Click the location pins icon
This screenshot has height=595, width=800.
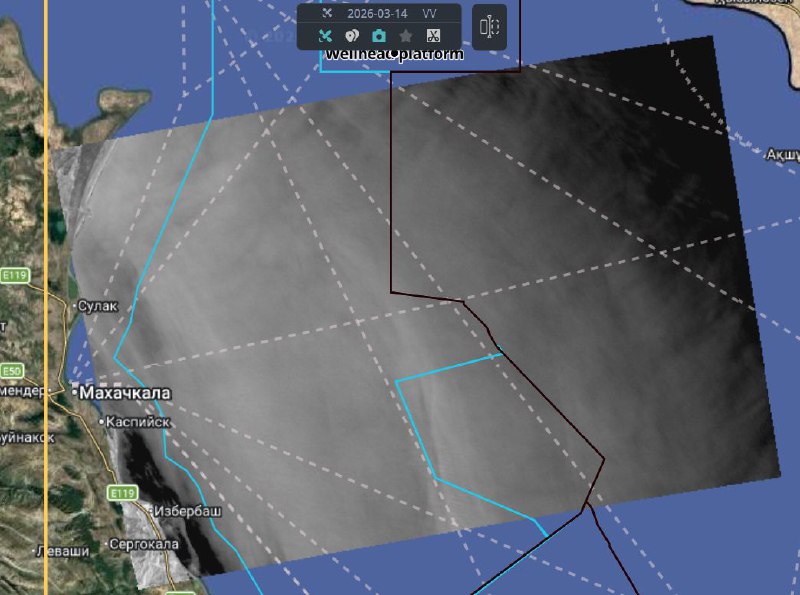[x=352, y=36]
